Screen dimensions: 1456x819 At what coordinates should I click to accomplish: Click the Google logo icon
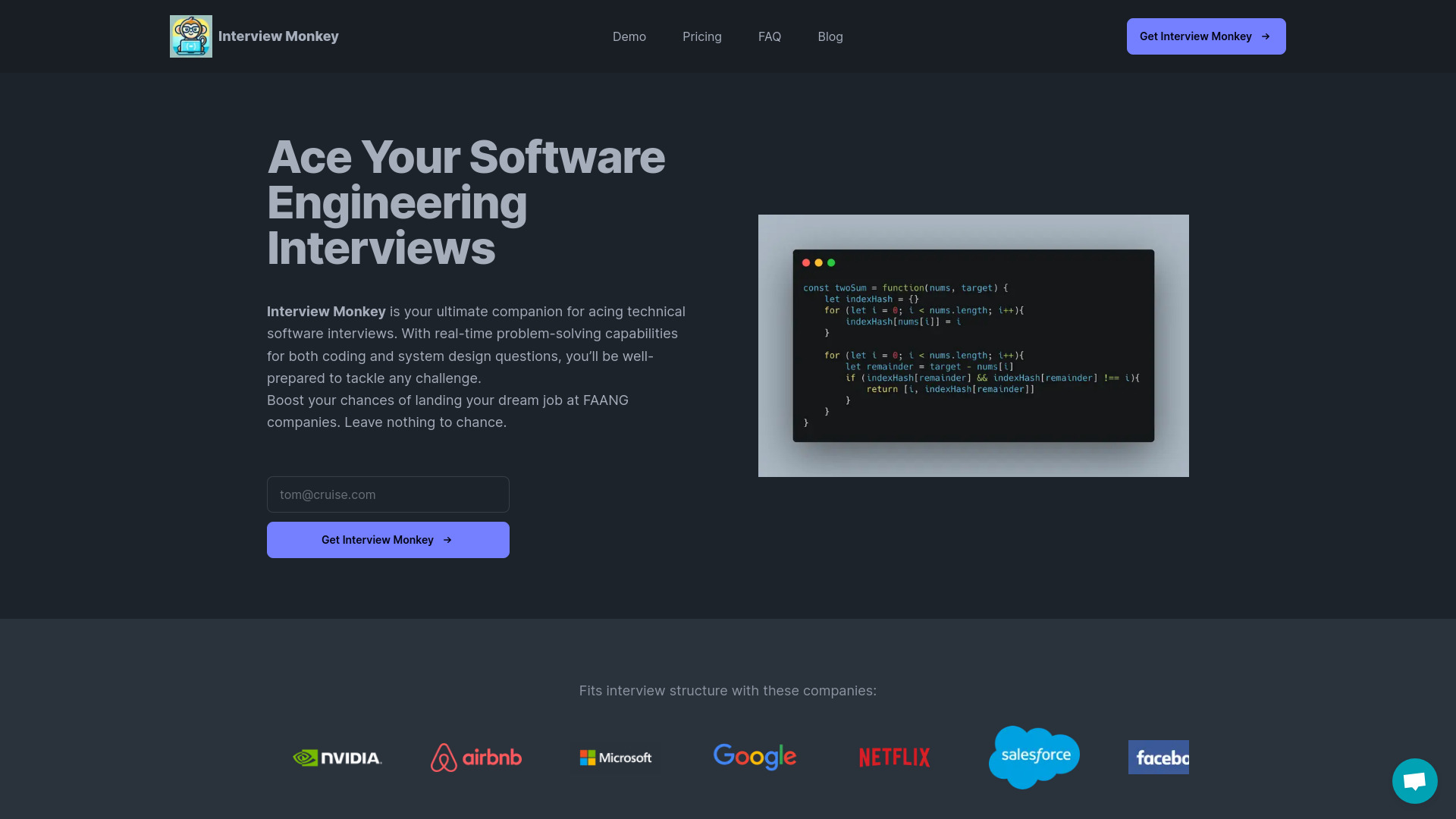pos(755,757)
